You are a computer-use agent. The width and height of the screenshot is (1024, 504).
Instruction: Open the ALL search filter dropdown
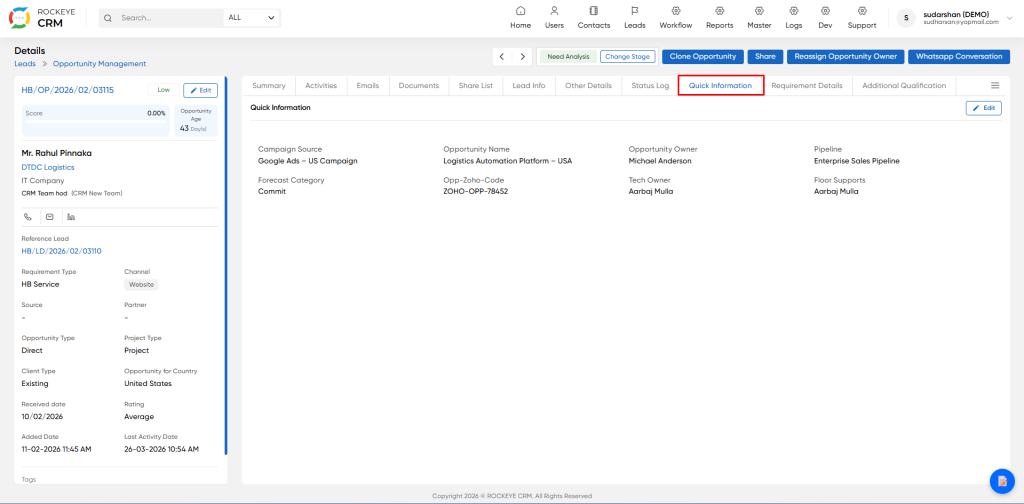(x=251, y=18)
